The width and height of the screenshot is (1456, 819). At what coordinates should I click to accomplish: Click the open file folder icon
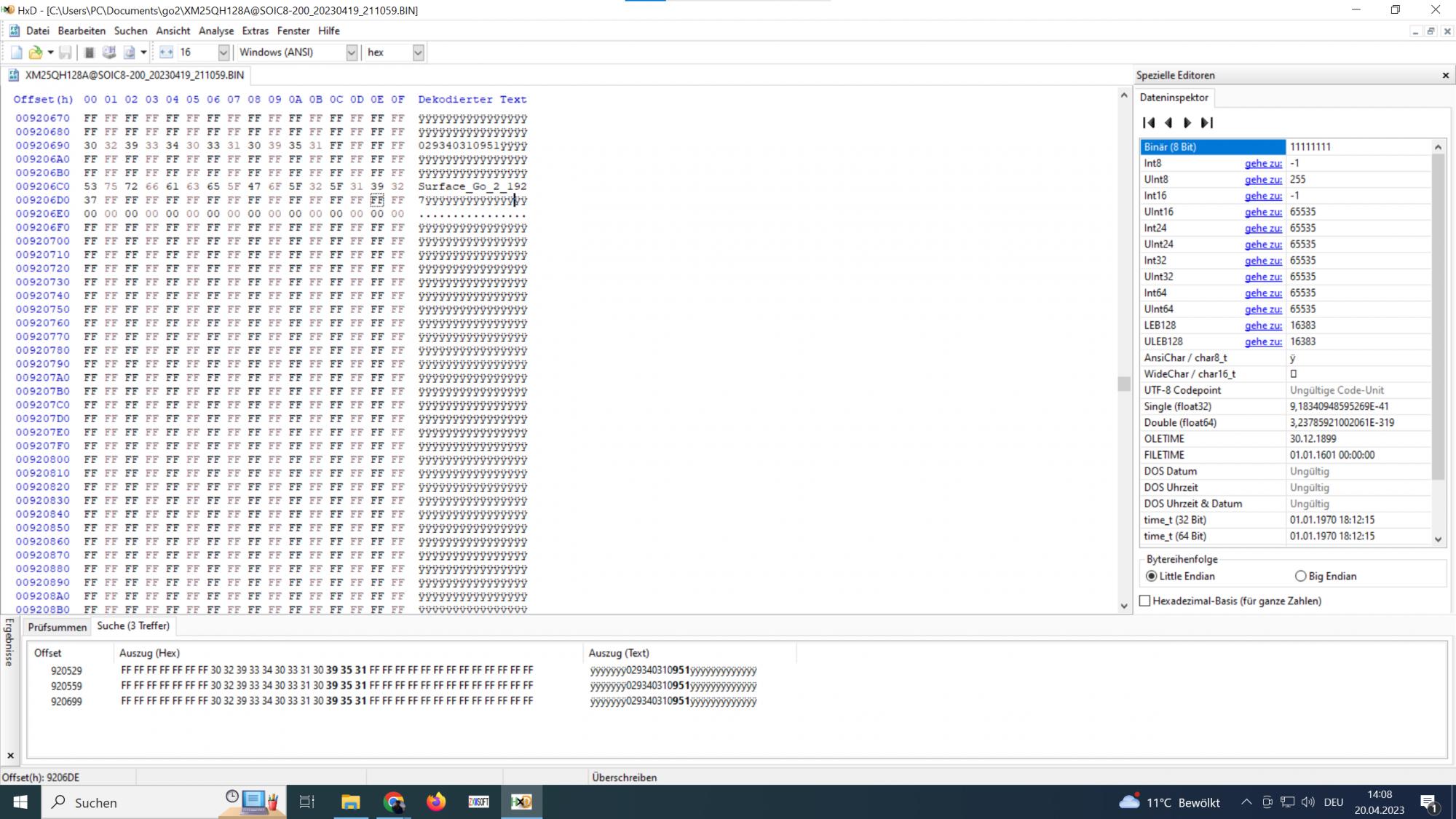click(35, 52)
